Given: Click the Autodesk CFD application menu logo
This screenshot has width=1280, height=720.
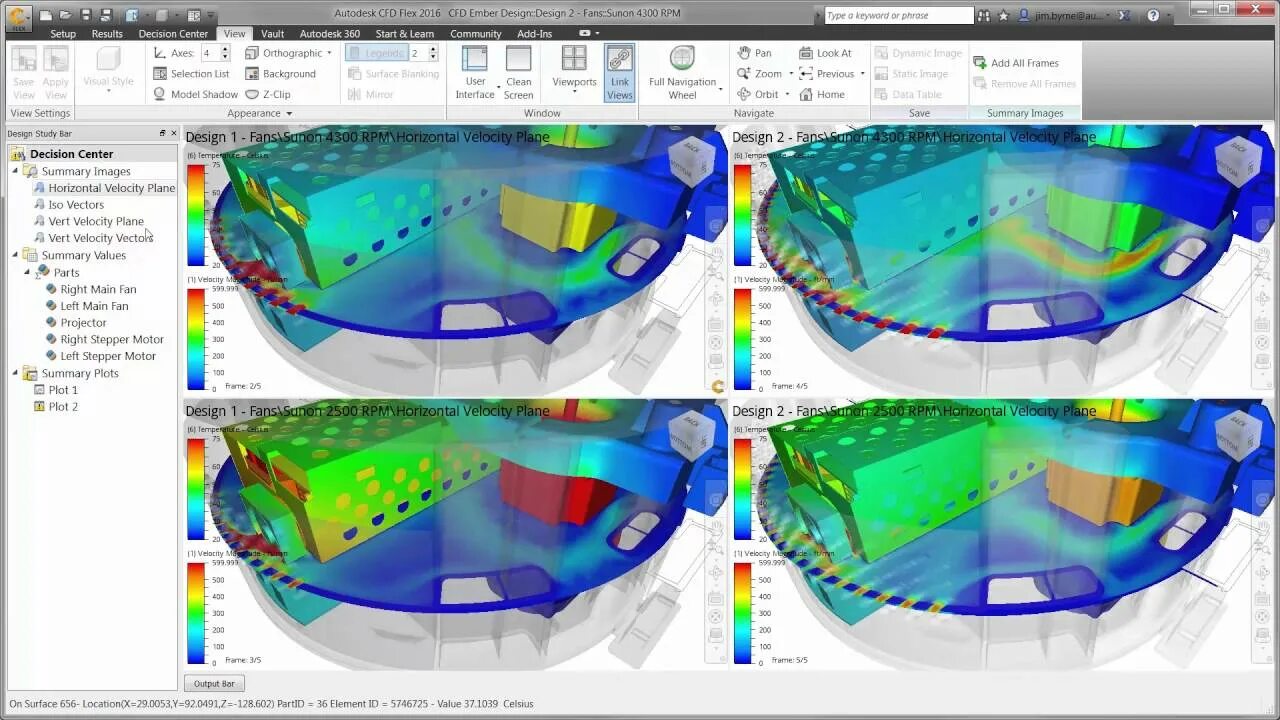Looking at the screenshot, I should [20, 17].
